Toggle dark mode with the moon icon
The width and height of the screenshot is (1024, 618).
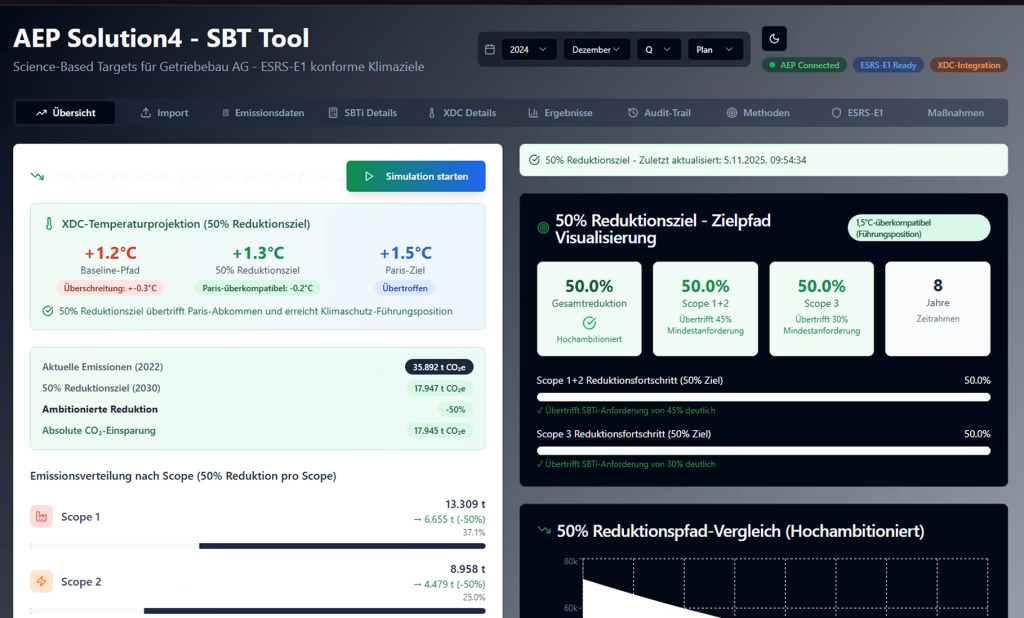pos(776,39)
